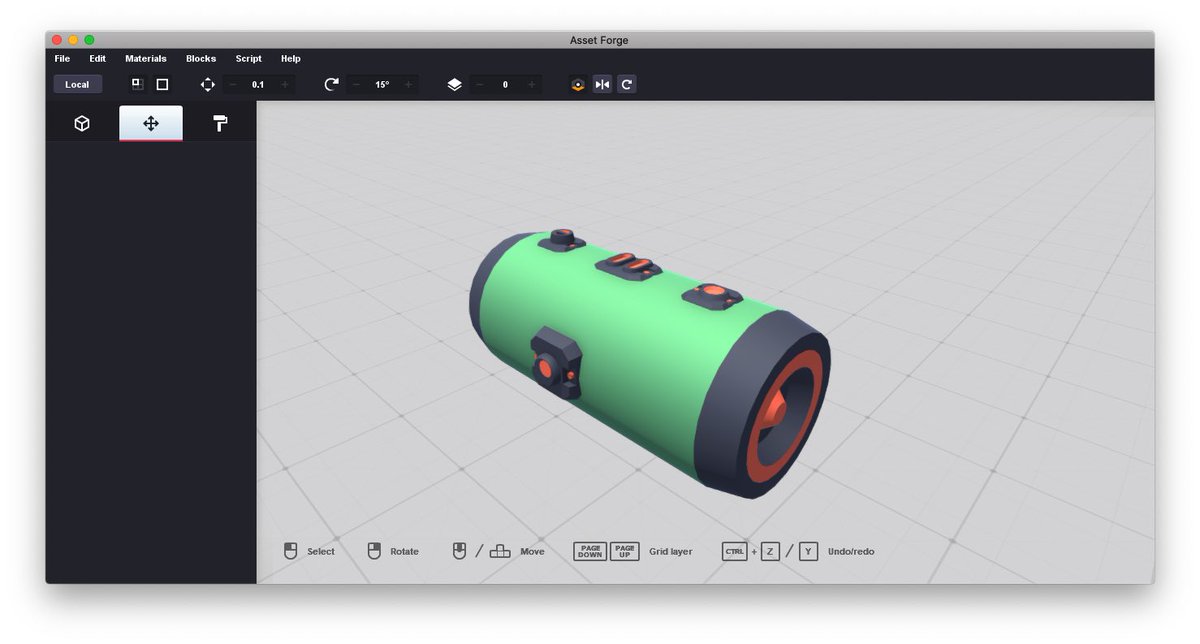This screenshot has width=1200, height=644.
Task: Click the CTRL key hint
Action: (734, 551)
